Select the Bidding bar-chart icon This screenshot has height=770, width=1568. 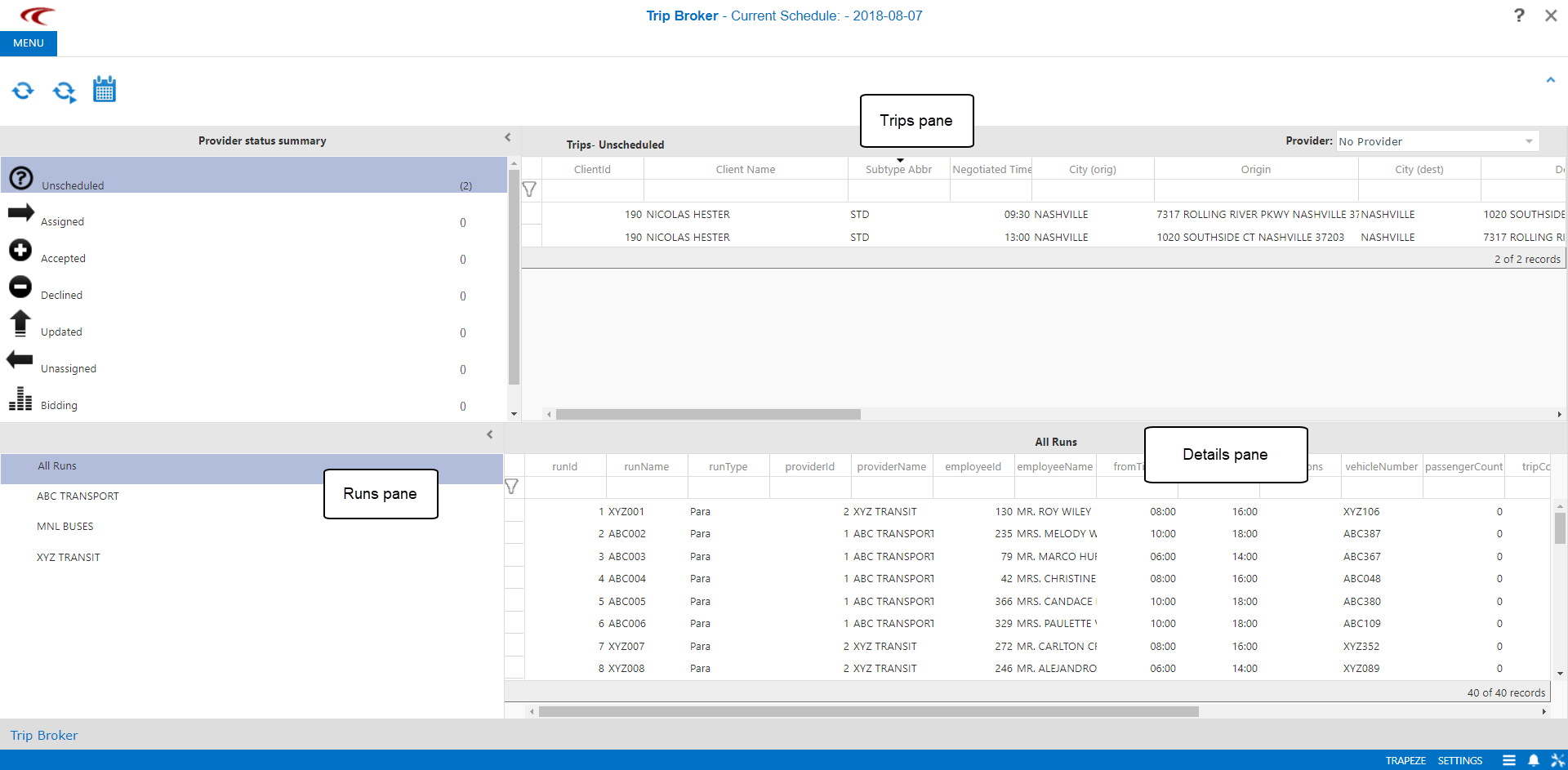pyautogui.click(x=20, y=397)
